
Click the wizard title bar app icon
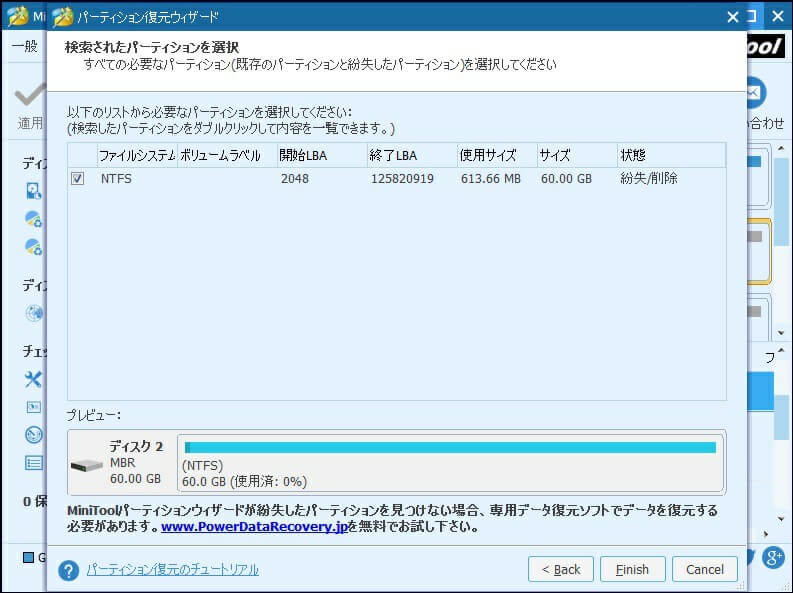tap(63, 17)
